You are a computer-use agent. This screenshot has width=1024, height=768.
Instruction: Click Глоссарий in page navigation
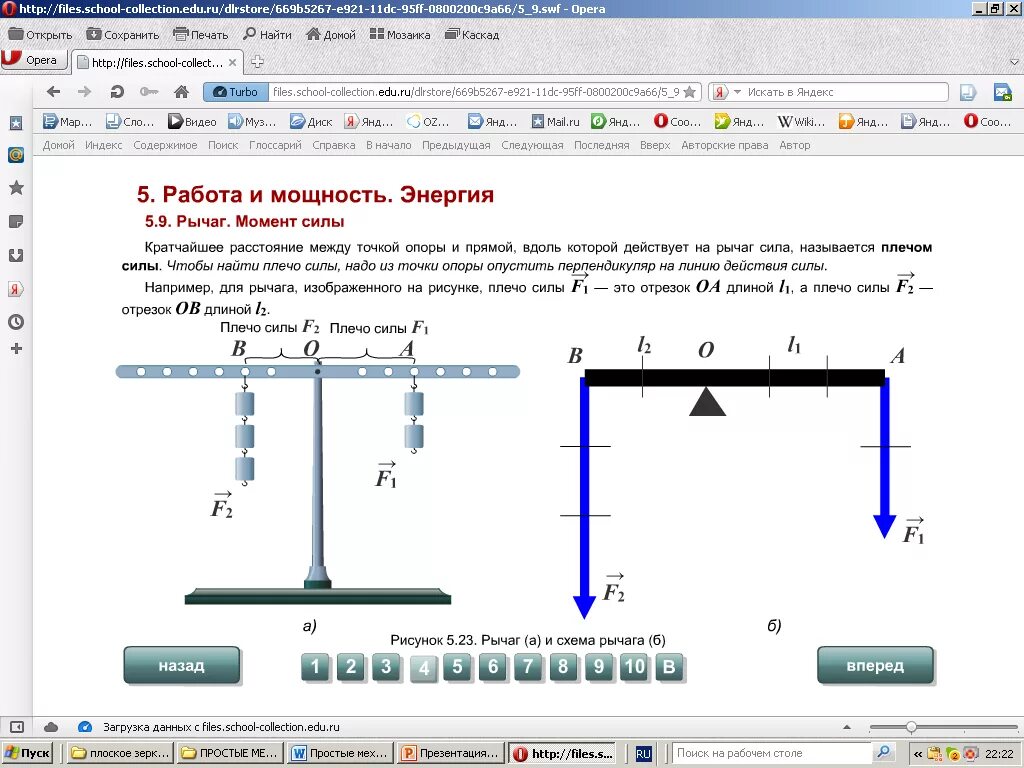[x=275, y=145]
